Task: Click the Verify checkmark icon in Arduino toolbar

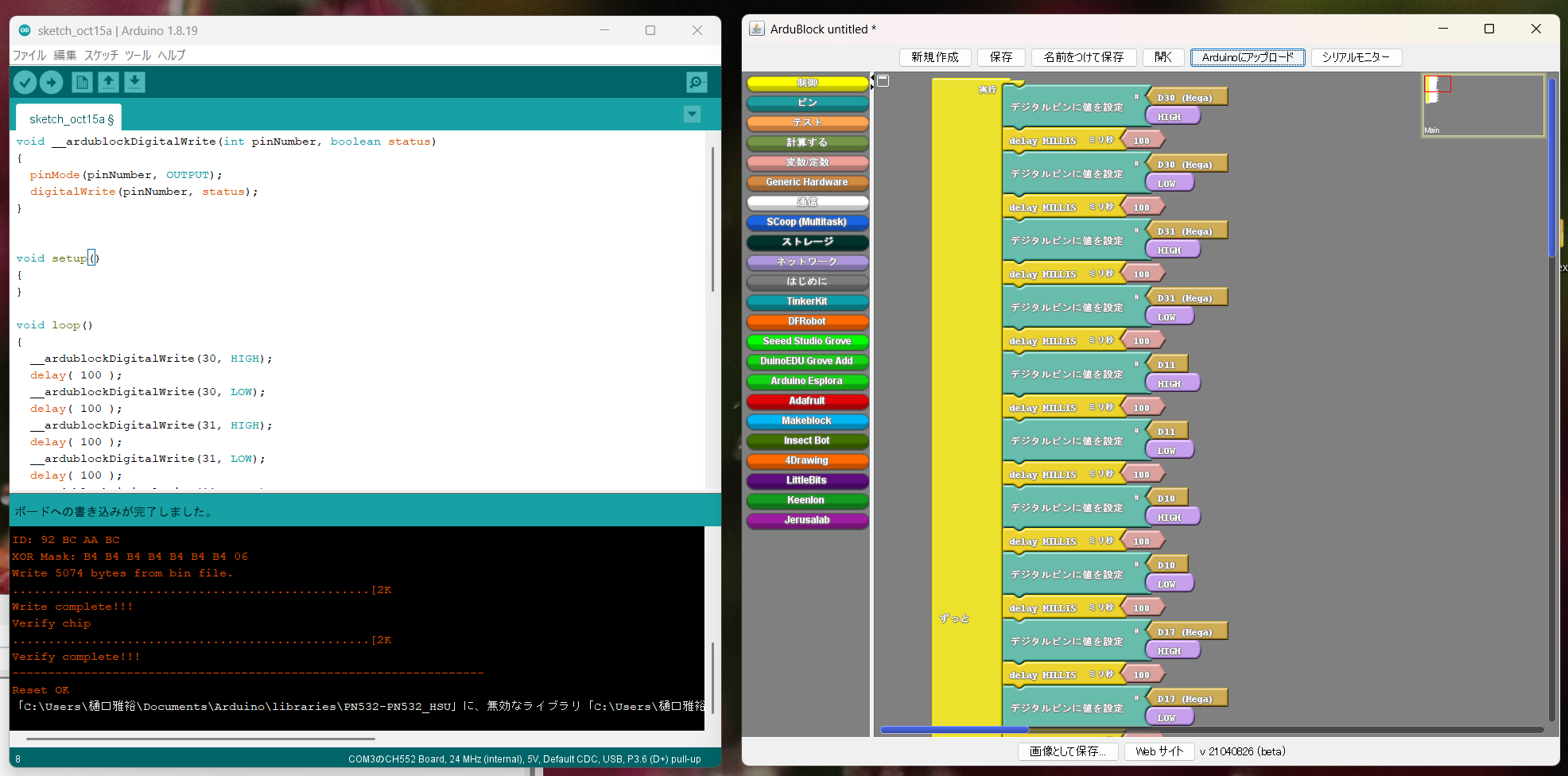Action: [25, 82]
